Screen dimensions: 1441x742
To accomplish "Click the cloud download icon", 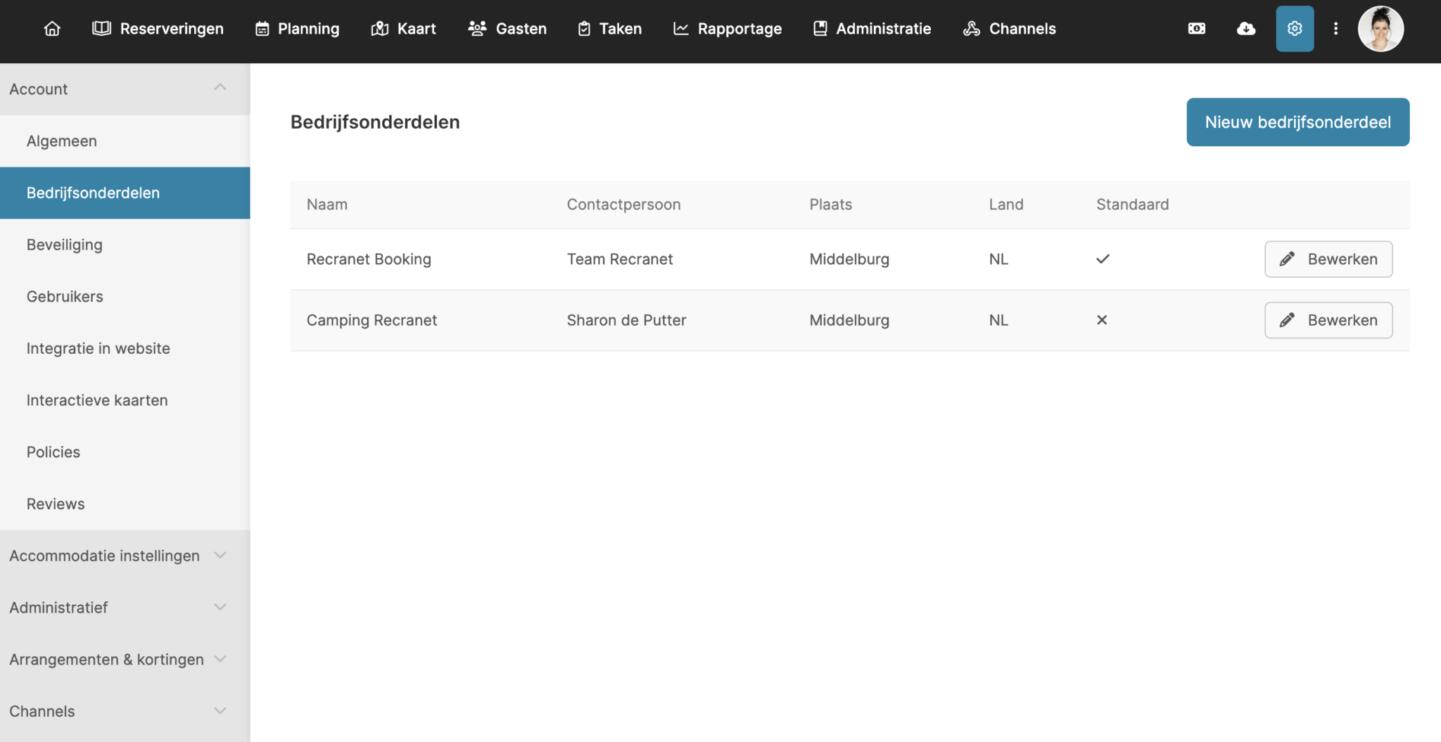I will (x=1246, y=29).
